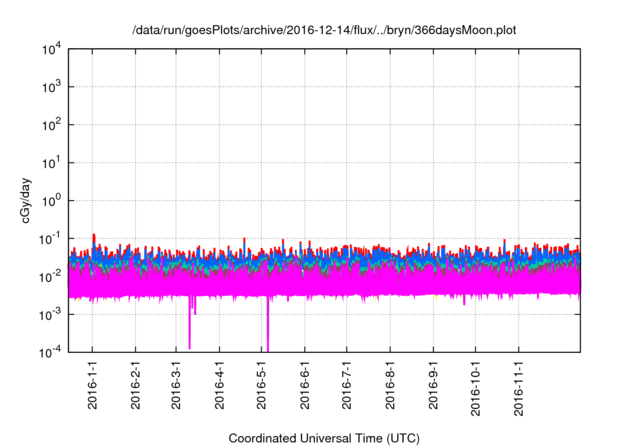
Task: Click the Coordinated Universal Time axis label
Action: (x=325, y=438)
